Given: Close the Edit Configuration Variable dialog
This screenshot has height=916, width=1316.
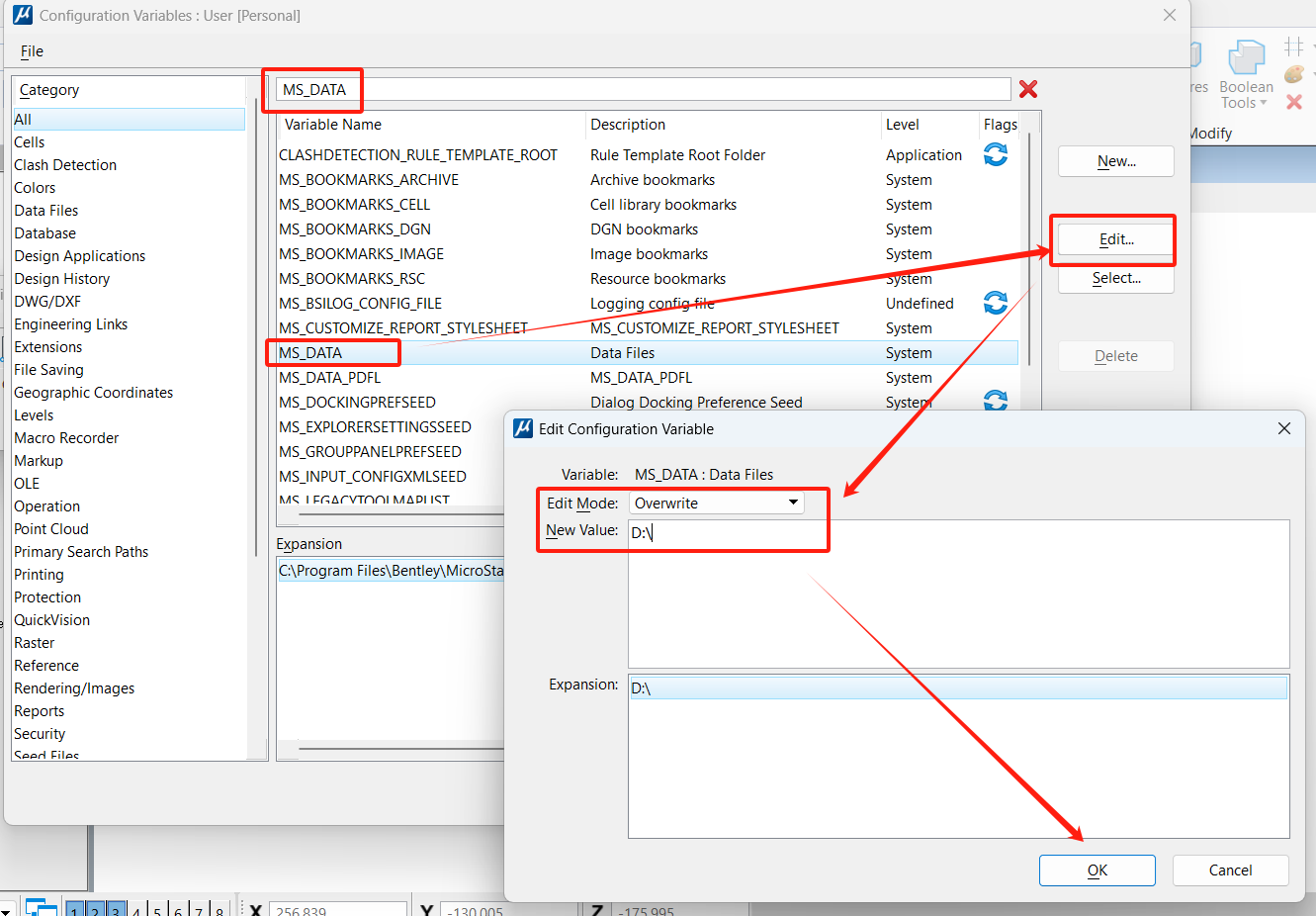Looking at the screenshot, I should click(1284, 428).
